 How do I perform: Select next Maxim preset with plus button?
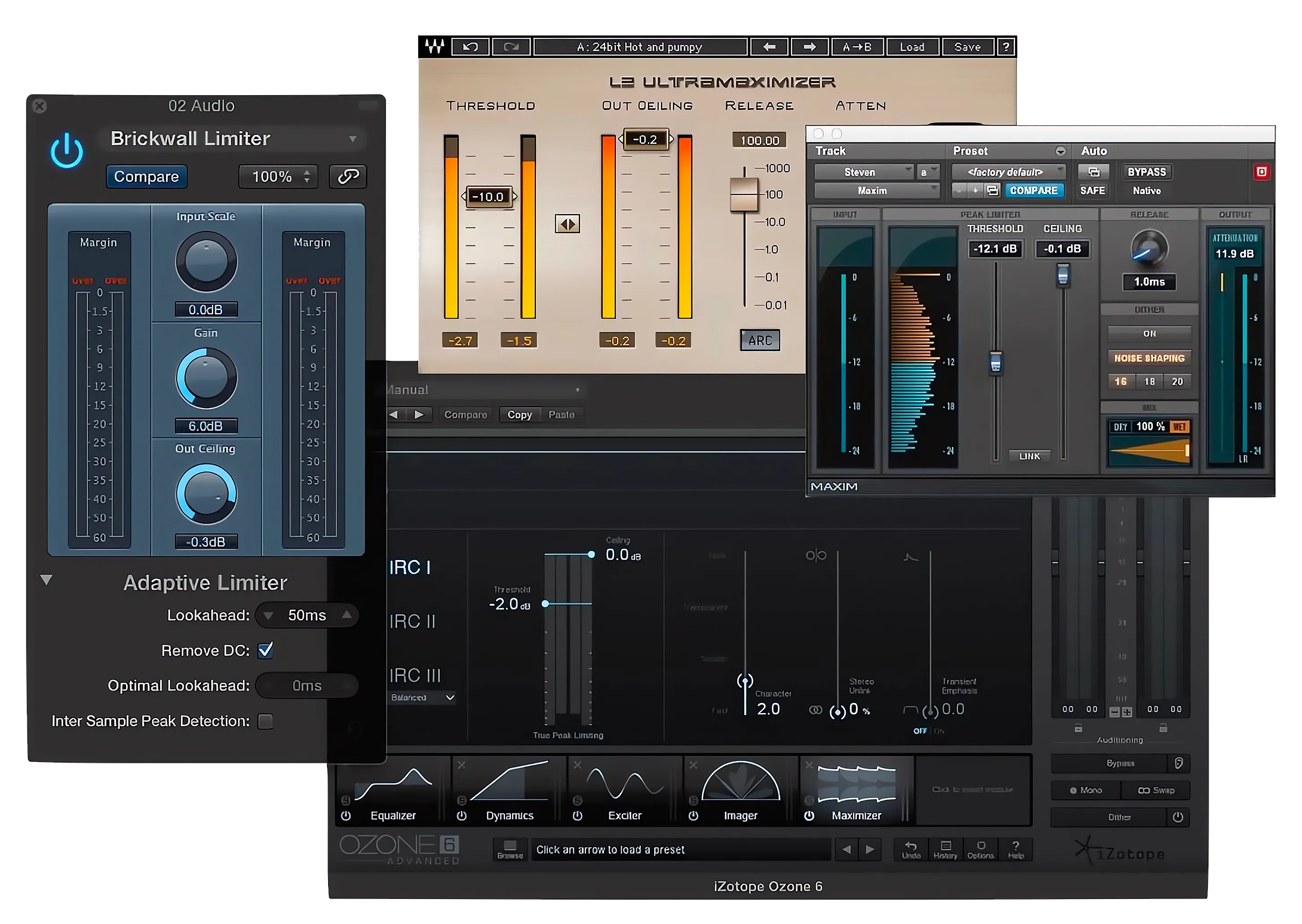click(975, 190)
